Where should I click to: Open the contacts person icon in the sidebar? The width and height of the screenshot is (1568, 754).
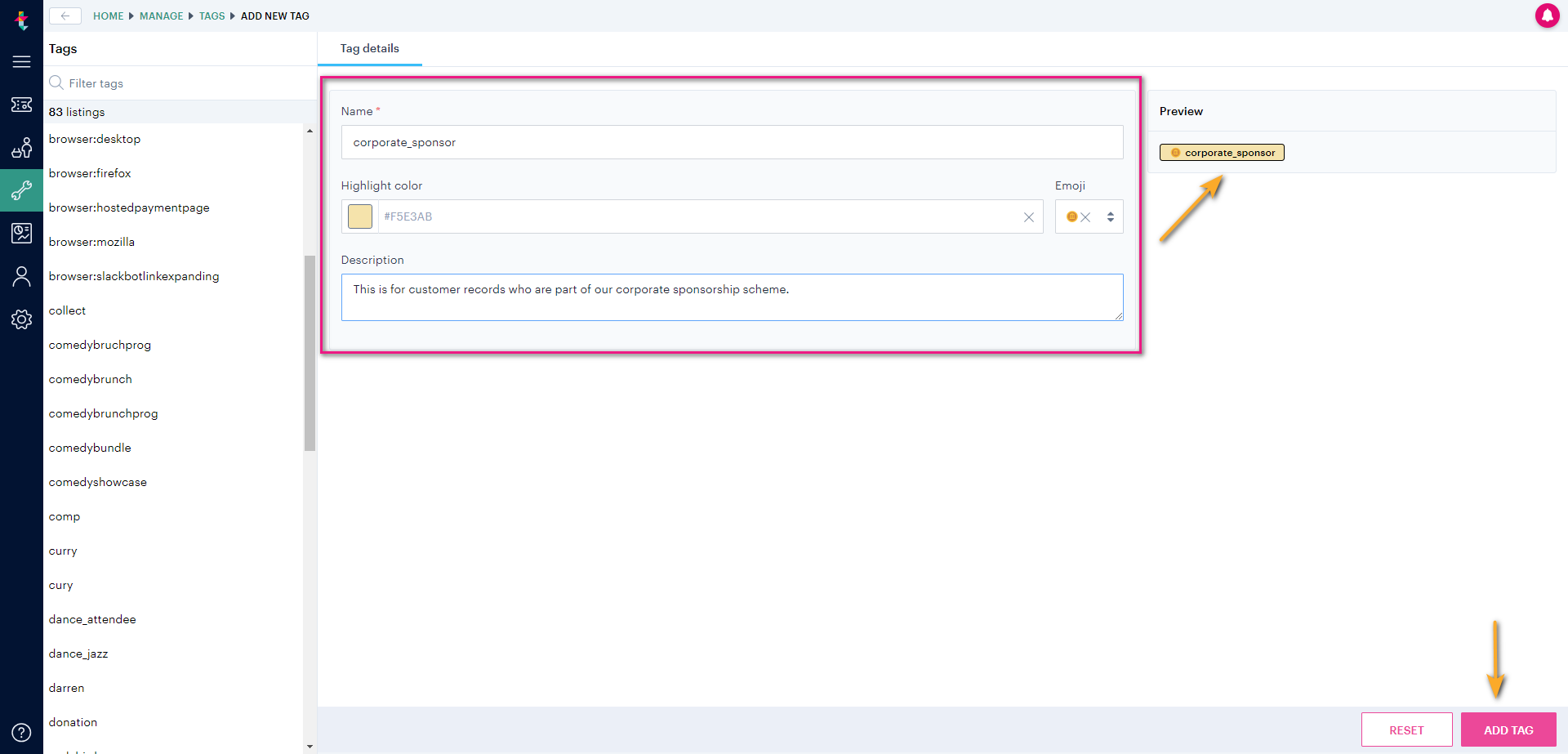pyautogui.click(x=21, y=276)
